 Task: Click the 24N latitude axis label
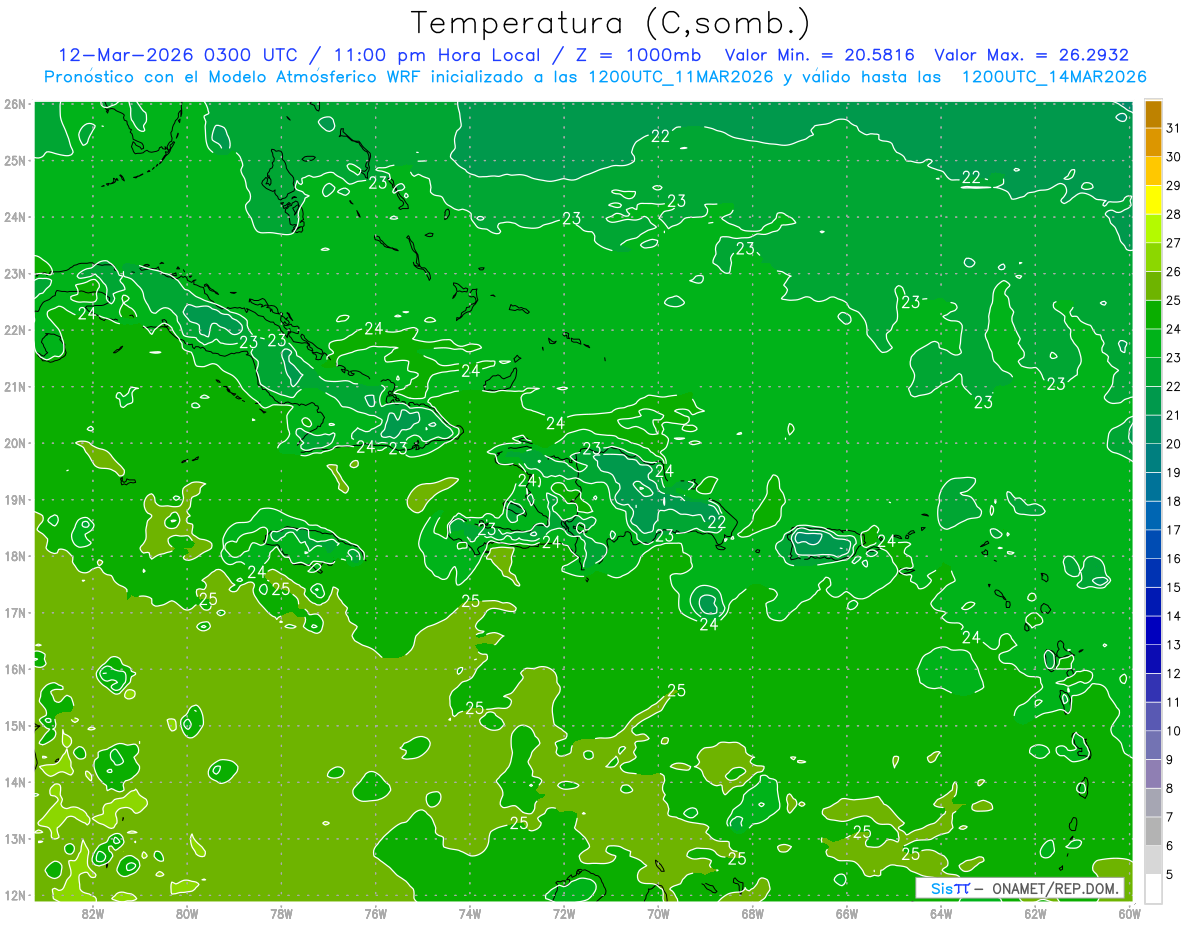coord(14,217)
